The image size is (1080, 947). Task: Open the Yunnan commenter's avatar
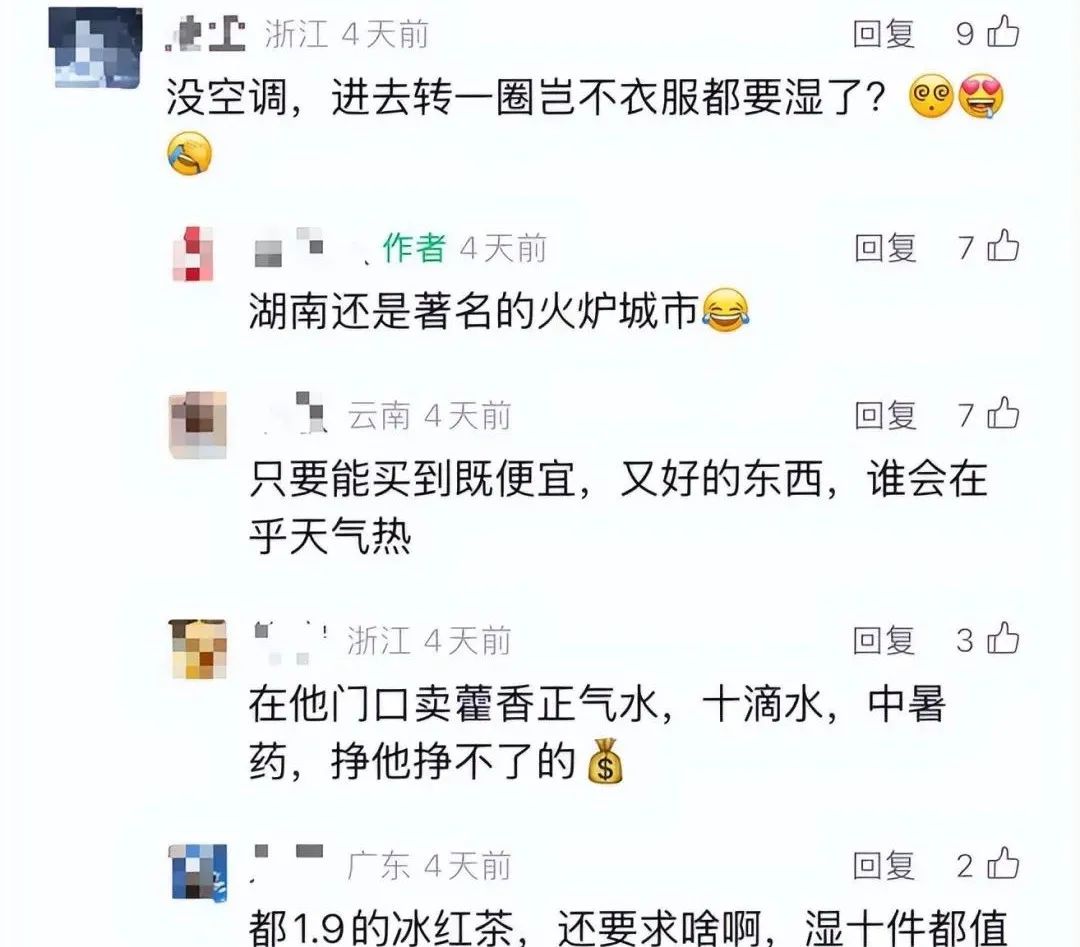coord(198,424)
